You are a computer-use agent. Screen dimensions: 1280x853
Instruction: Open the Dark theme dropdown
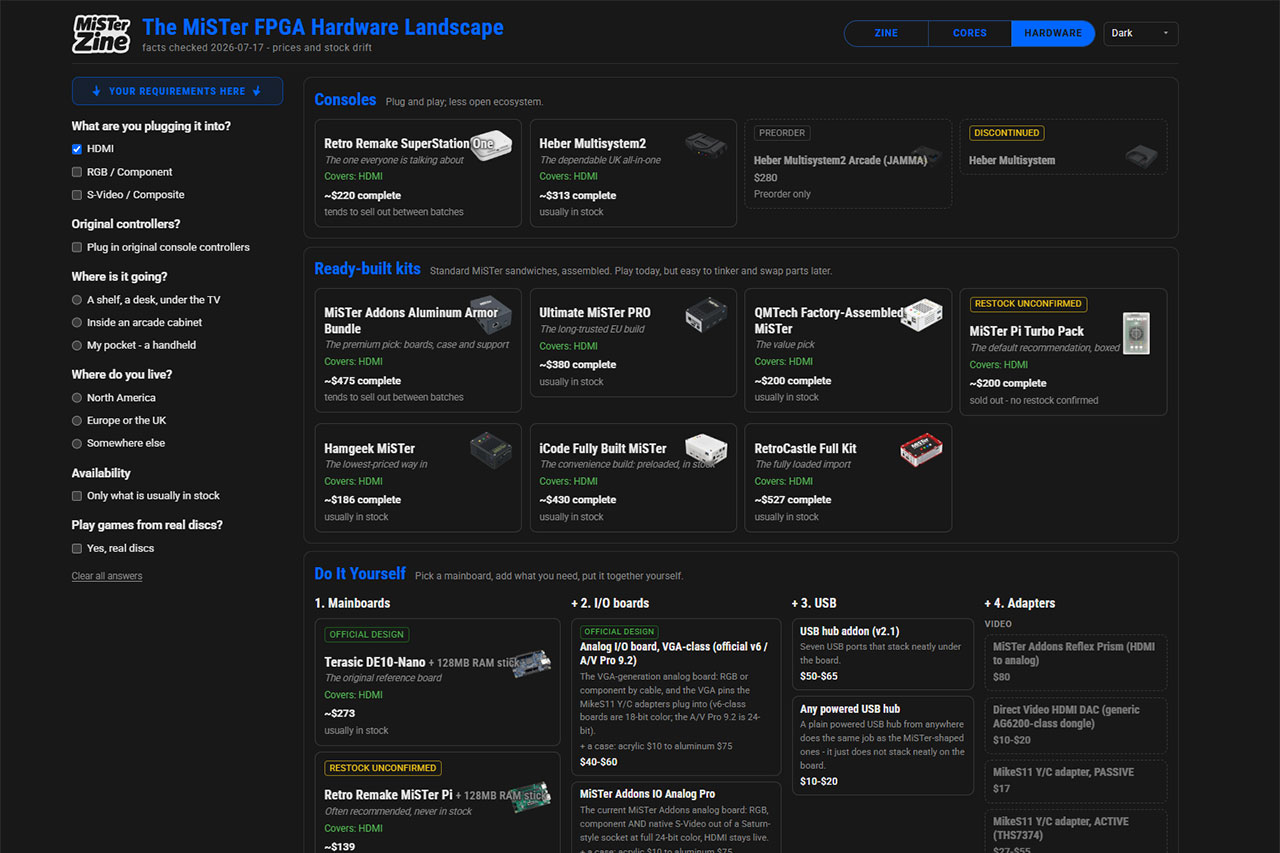1141,33
